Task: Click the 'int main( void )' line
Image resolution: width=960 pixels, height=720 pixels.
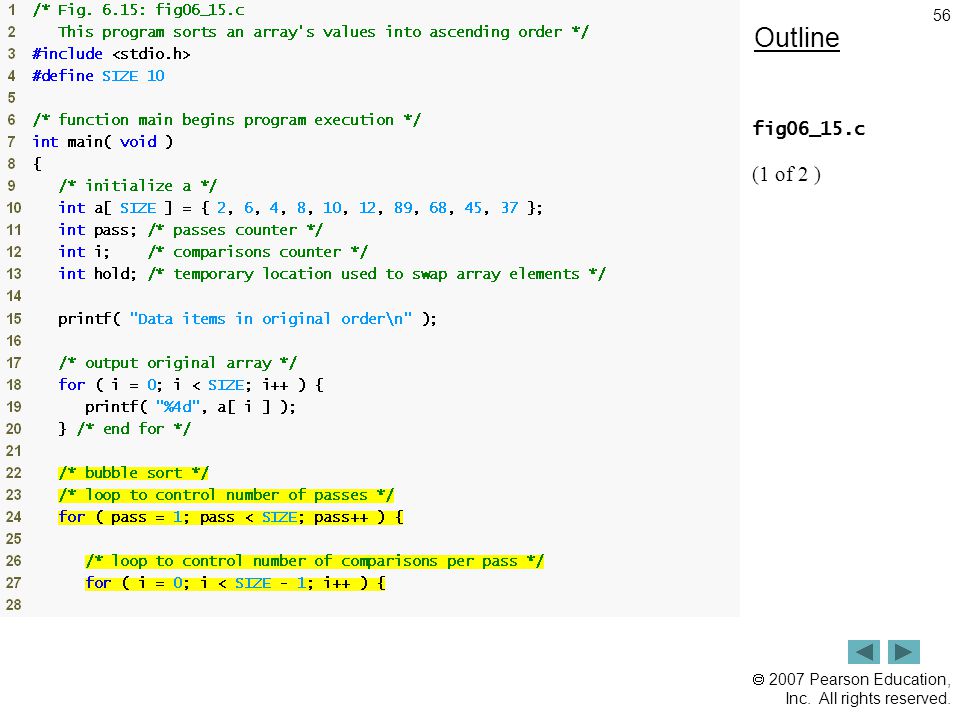Action: point(103,142)
